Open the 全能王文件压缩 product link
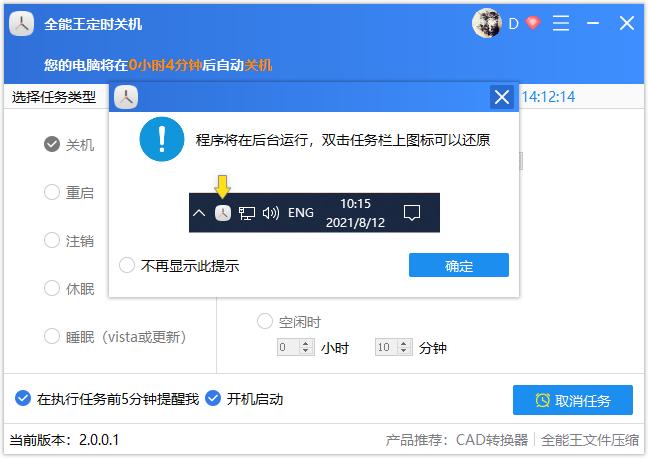This screenshot has height=458, width=648. click(590, 440)
